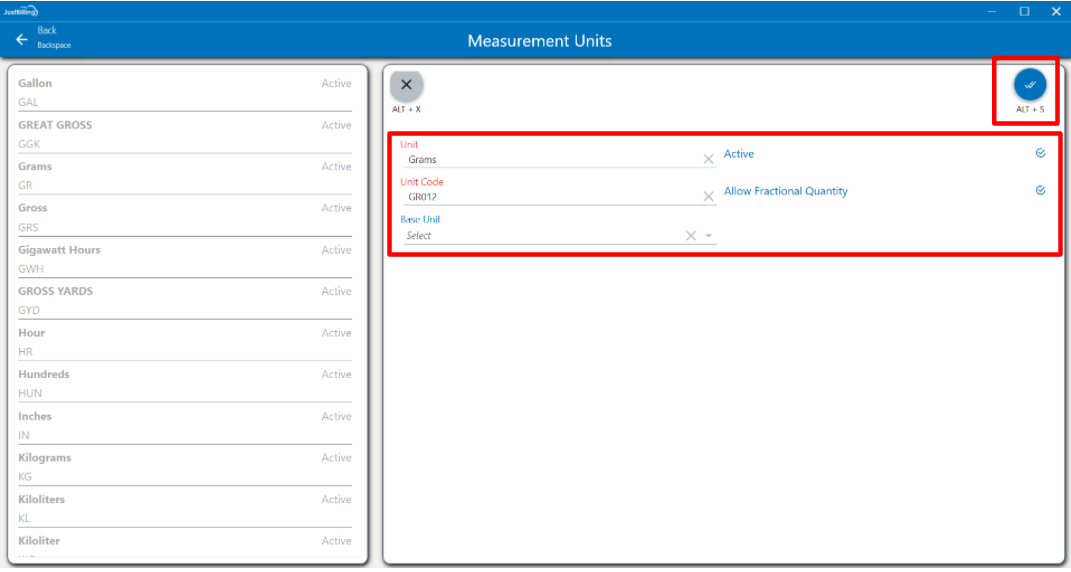Save the unit with the checkmark button
Image resolution: width=1071 pixels, height=572 pixels.
coord(1029,85)
